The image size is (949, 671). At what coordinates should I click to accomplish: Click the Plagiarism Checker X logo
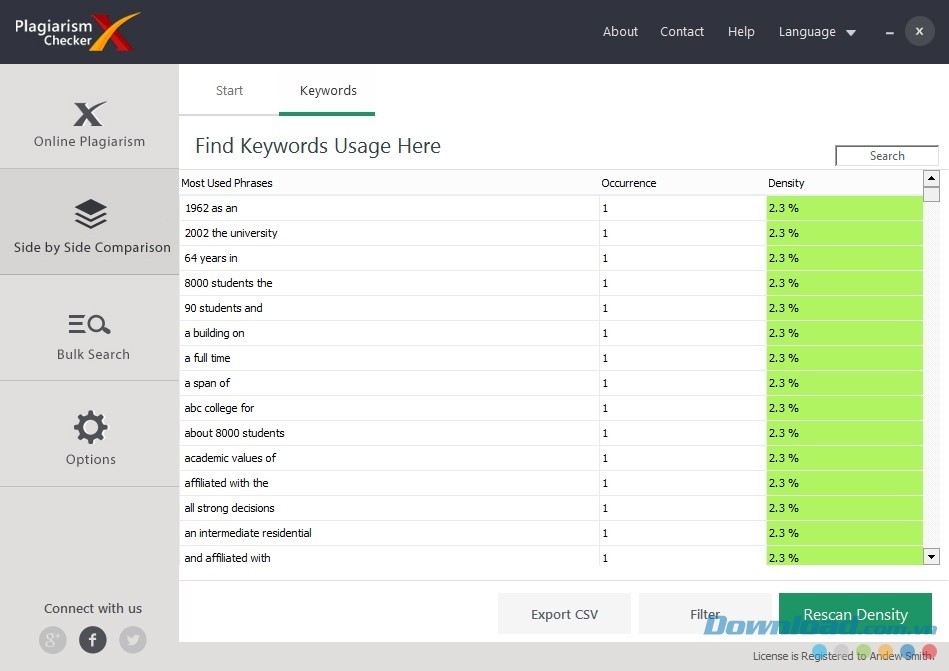76,32
